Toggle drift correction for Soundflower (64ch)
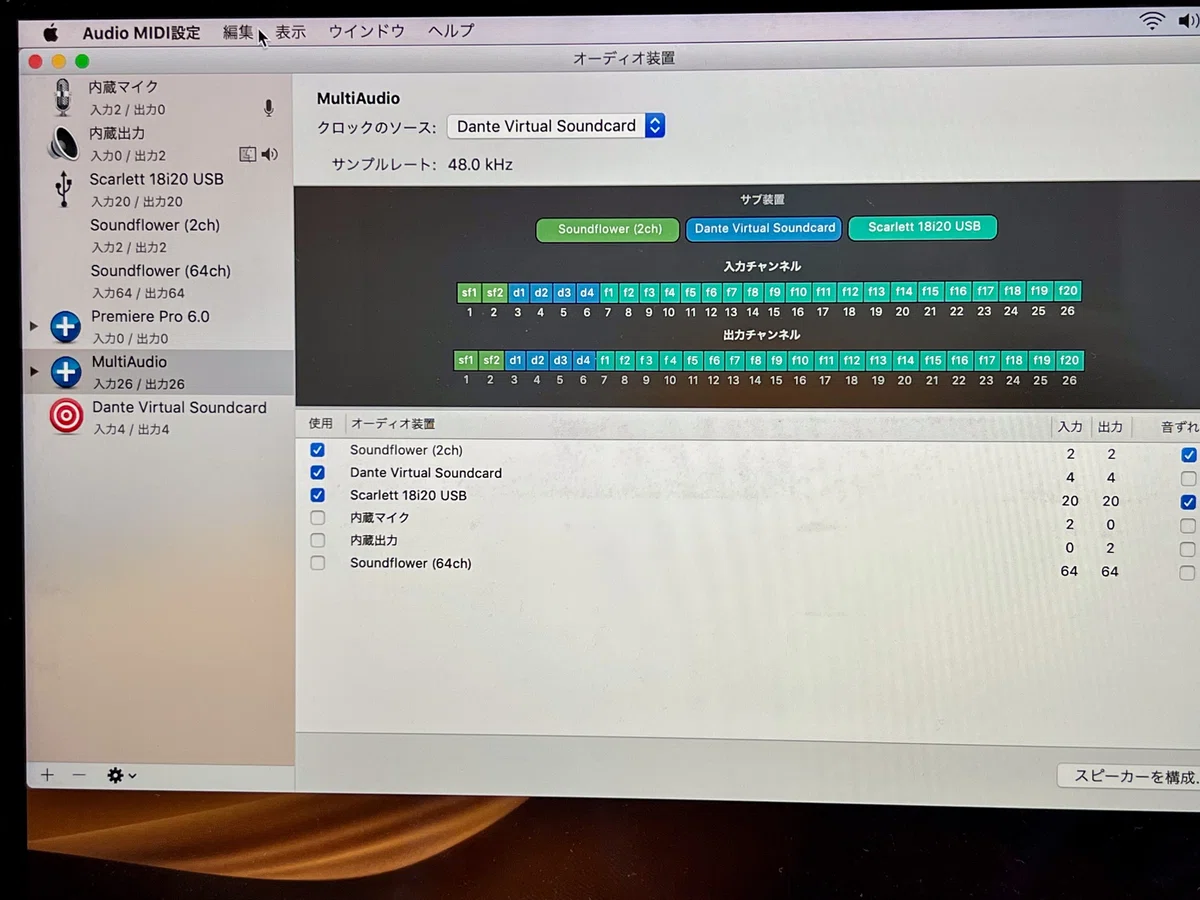1200x900 pixels. [1188, 573]
